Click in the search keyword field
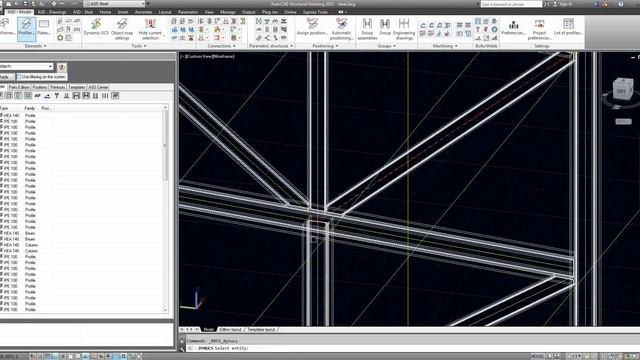 [x=511, y=4]
